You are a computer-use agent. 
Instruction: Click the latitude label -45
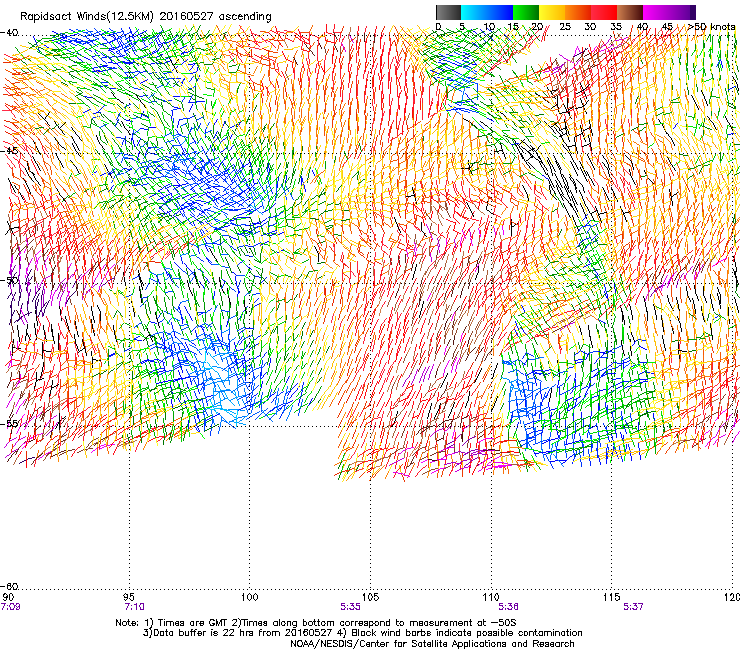(9, 151)
